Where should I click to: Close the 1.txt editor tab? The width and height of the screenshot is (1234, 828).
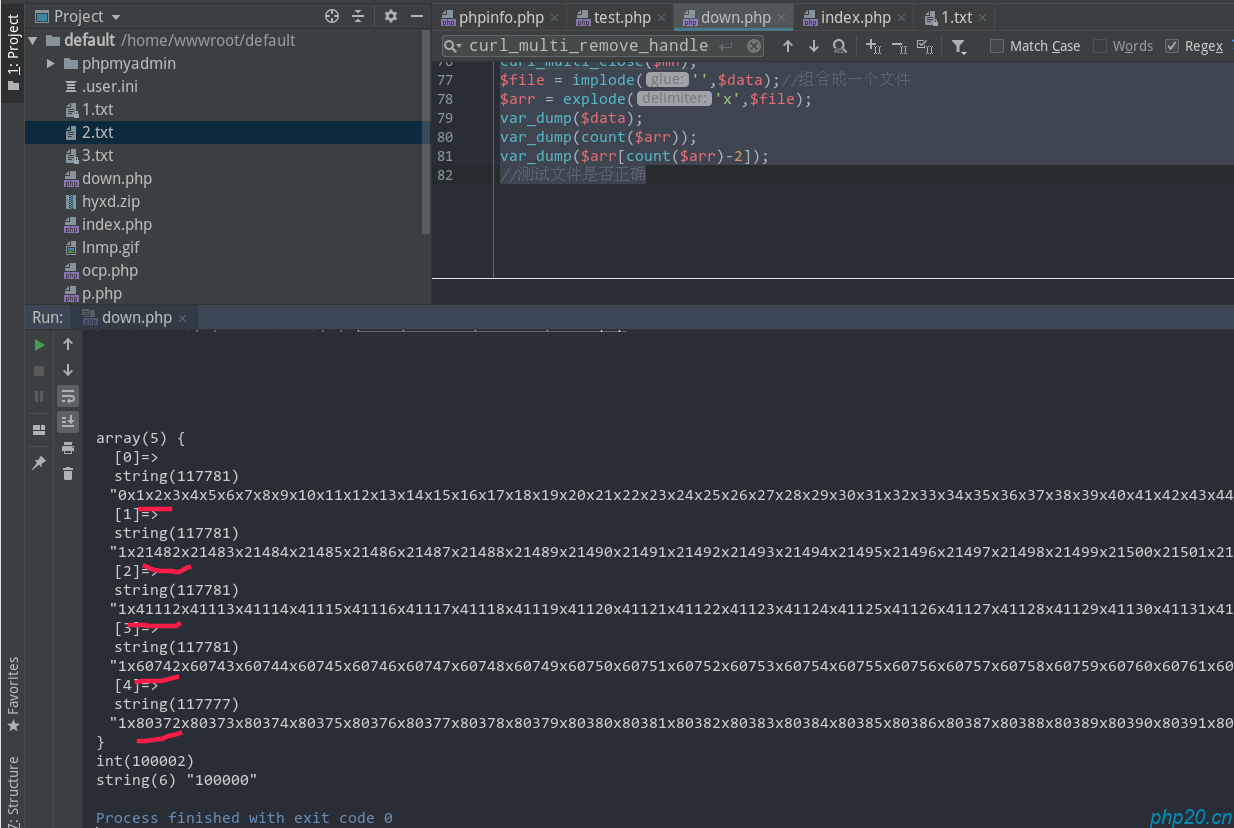pos(982,18)
